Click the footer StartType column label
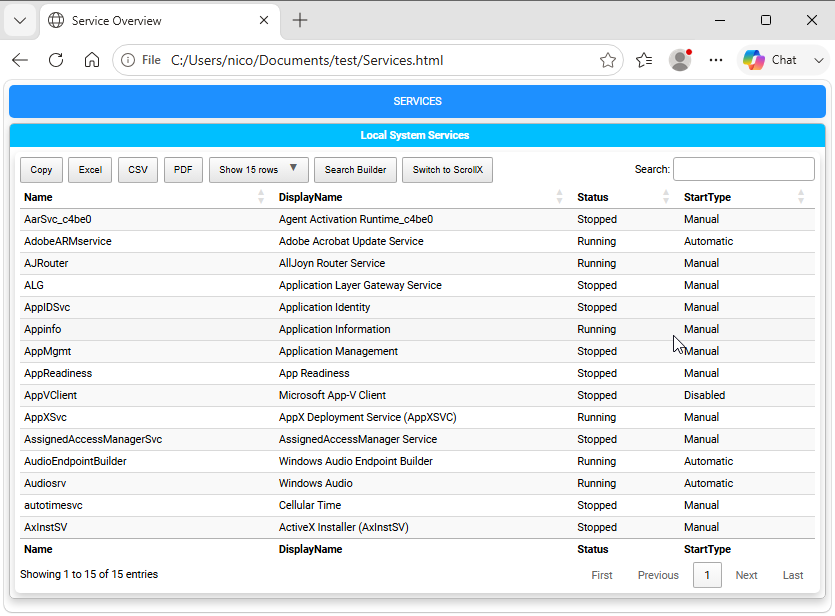 click(707, 549)
